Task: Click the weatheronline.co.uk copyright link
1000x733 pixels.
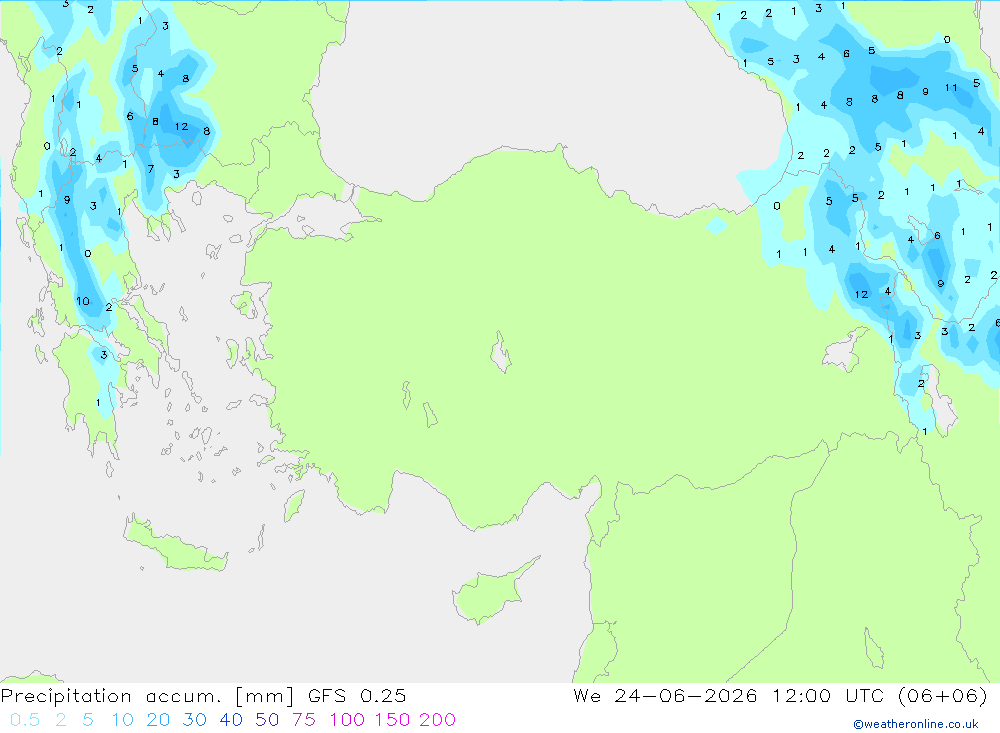Action: tap(916, 724)
